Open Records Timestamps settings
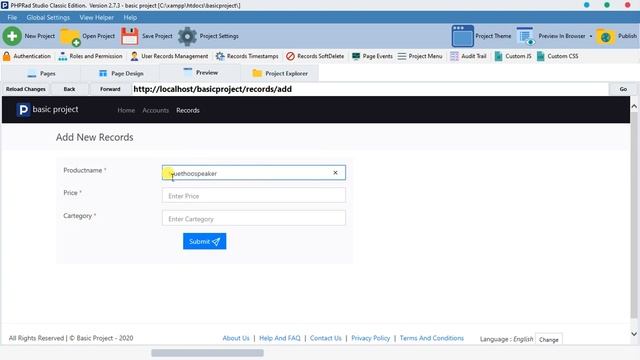The width and height of the screenshot is (640, 360). click(247, 56)
